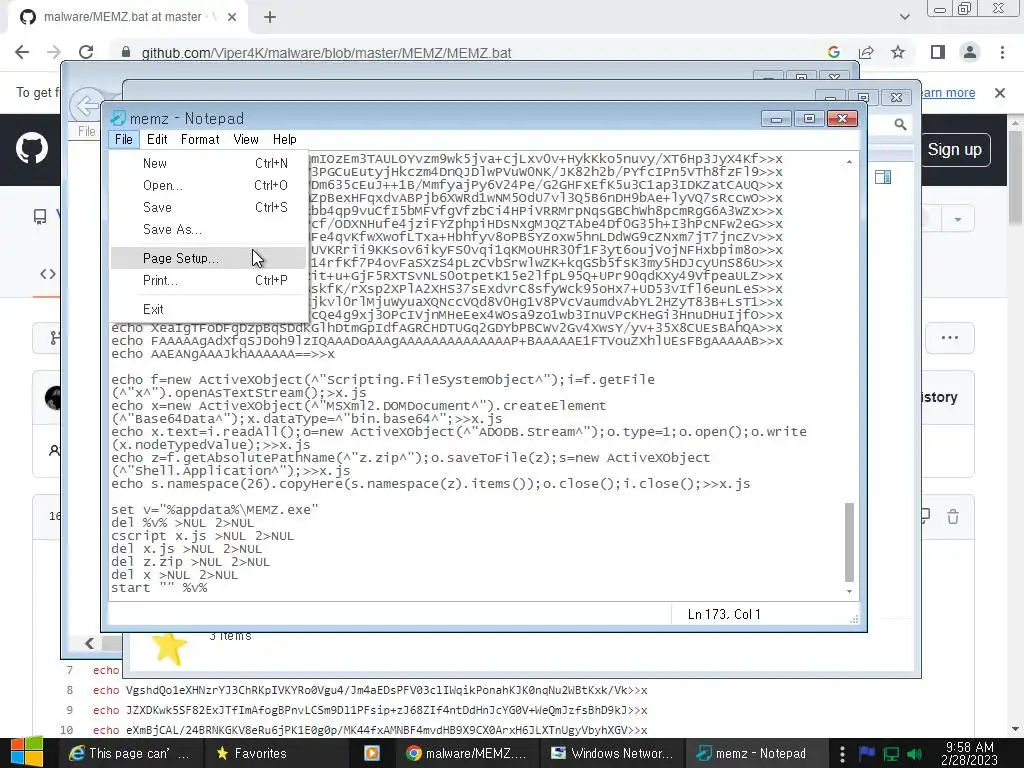Choose Print... from the File menu
This screenshot has width=1024, height=768.
coord(208,281)
